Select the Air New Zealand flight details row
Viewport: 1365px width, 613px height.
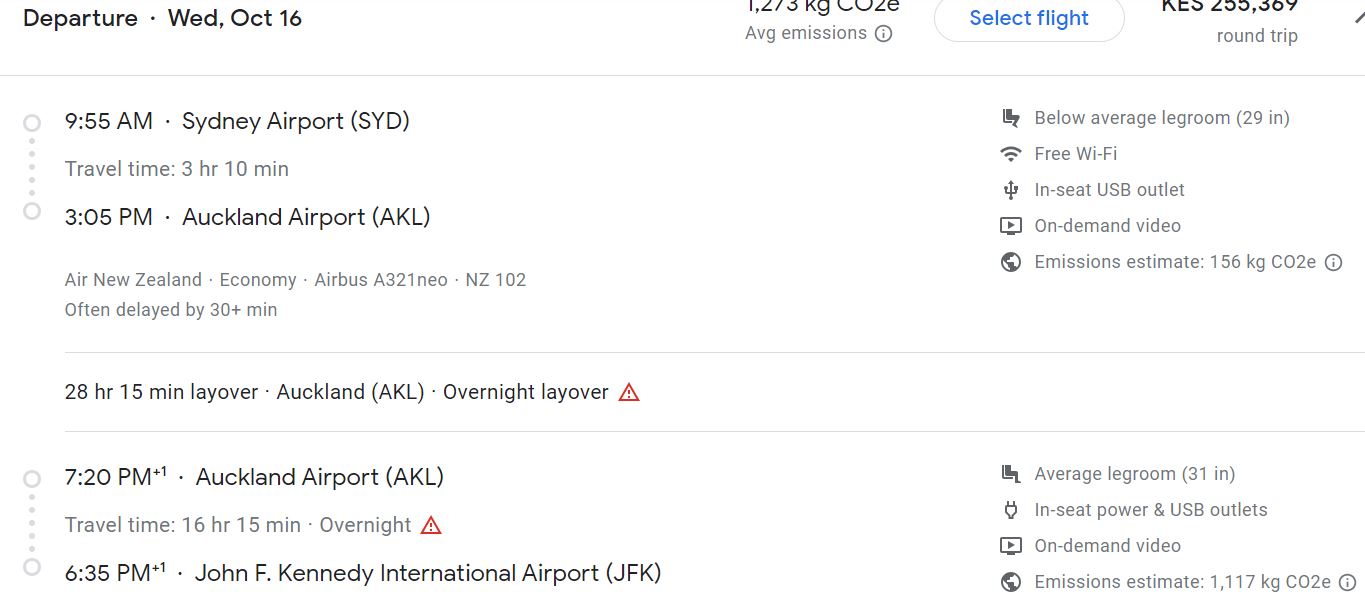pyautogui.click(x=294, y=280)
